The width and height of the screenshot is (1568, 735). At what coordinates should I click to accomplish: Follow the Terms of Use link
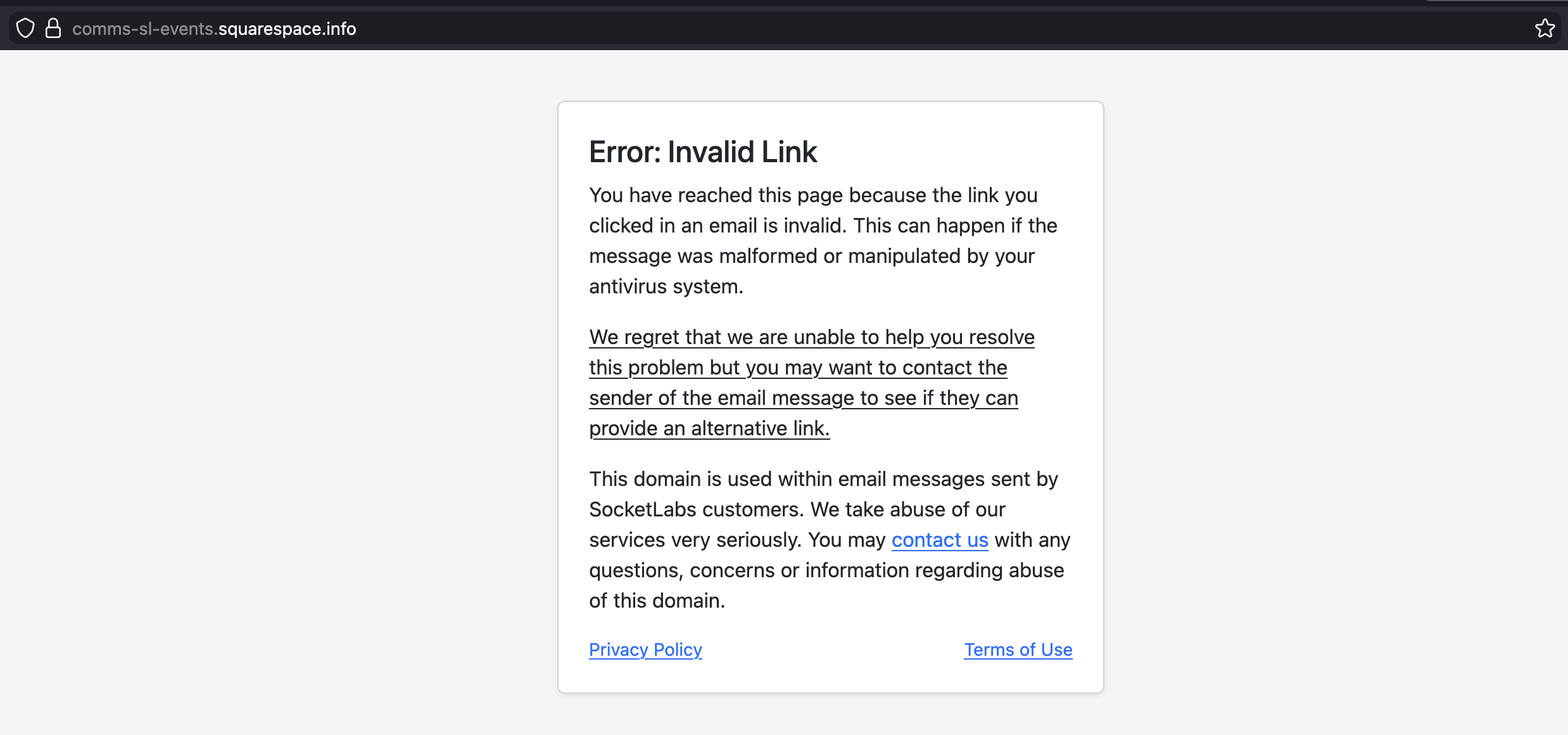[1018, 649]
